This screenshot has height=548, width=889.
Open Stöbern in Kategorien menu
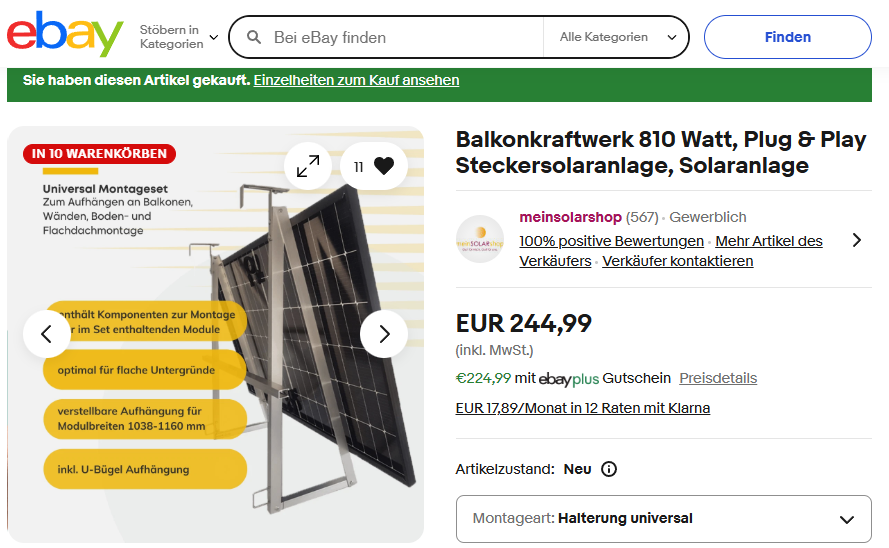(x=179, y=37)
